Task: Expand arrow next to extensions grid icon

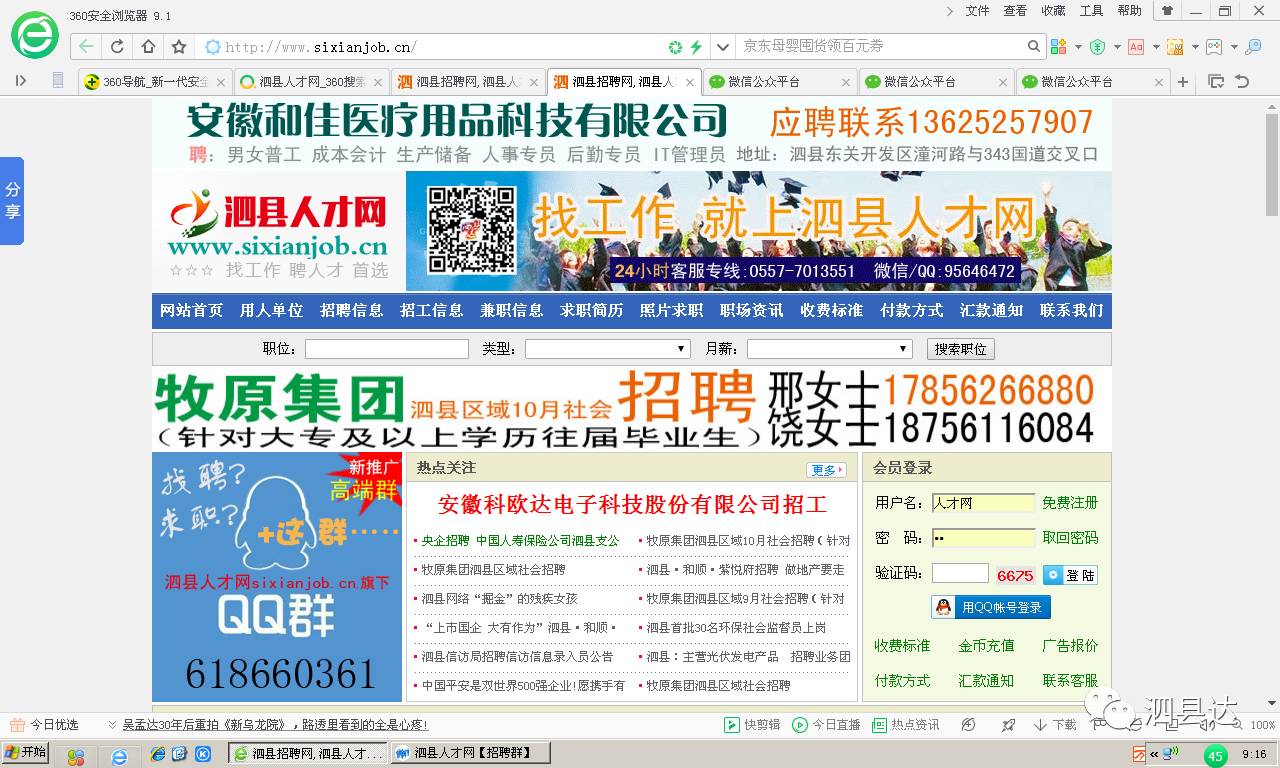Action: (x=1078, y=47)
